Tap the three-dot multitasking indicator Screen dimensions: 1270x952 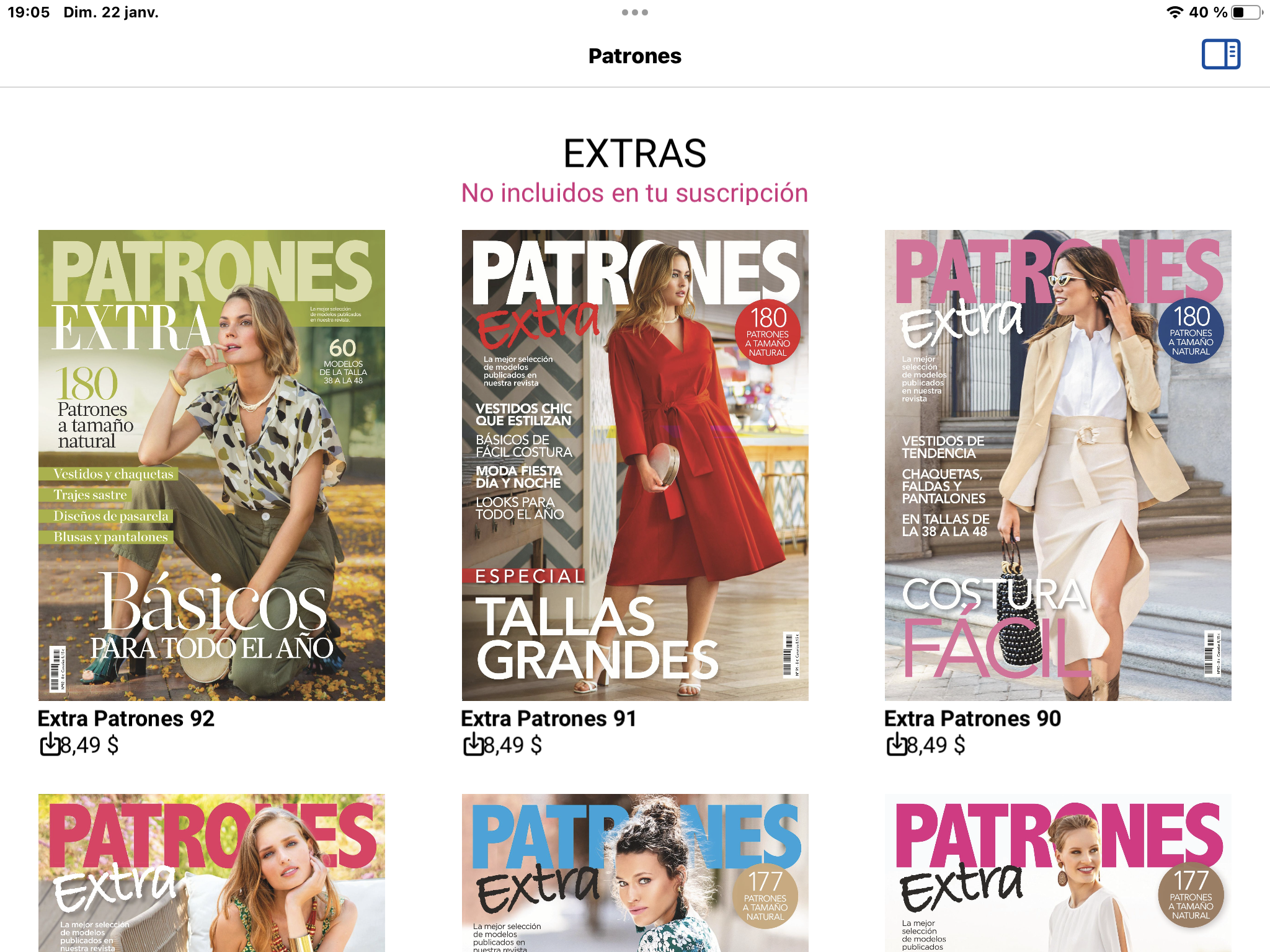click(634, 12)
